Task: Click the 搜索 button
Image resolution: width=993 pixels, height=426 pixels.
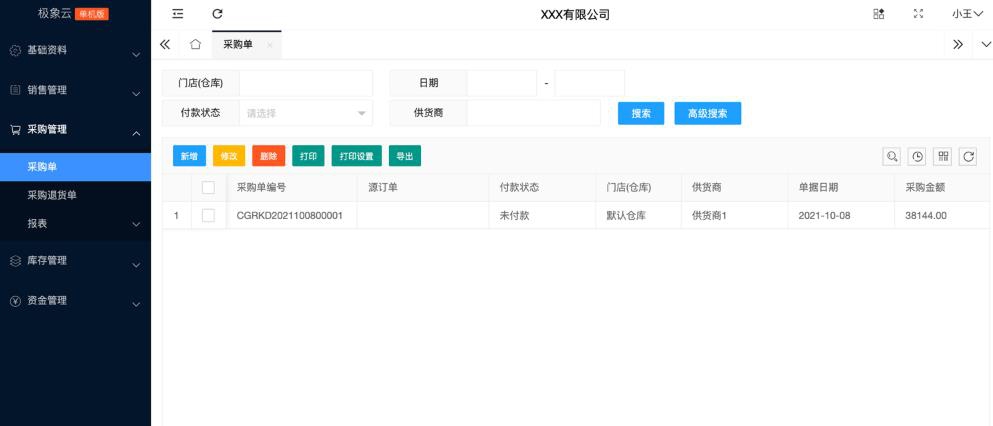Action: click(x=641, y=113)
